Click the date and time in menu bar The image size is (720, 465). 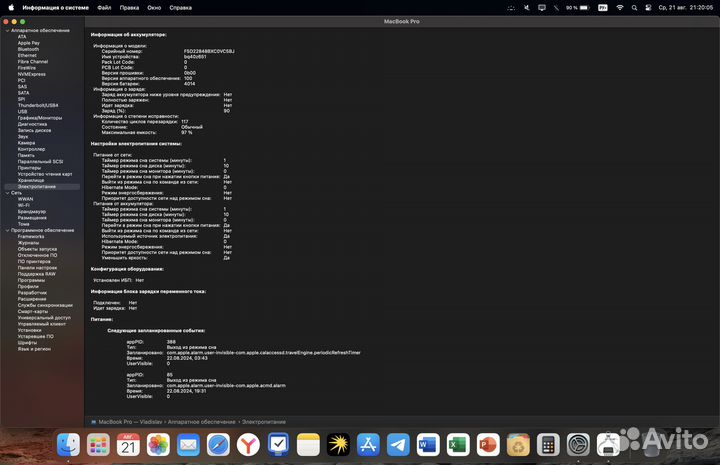[686, 7]
